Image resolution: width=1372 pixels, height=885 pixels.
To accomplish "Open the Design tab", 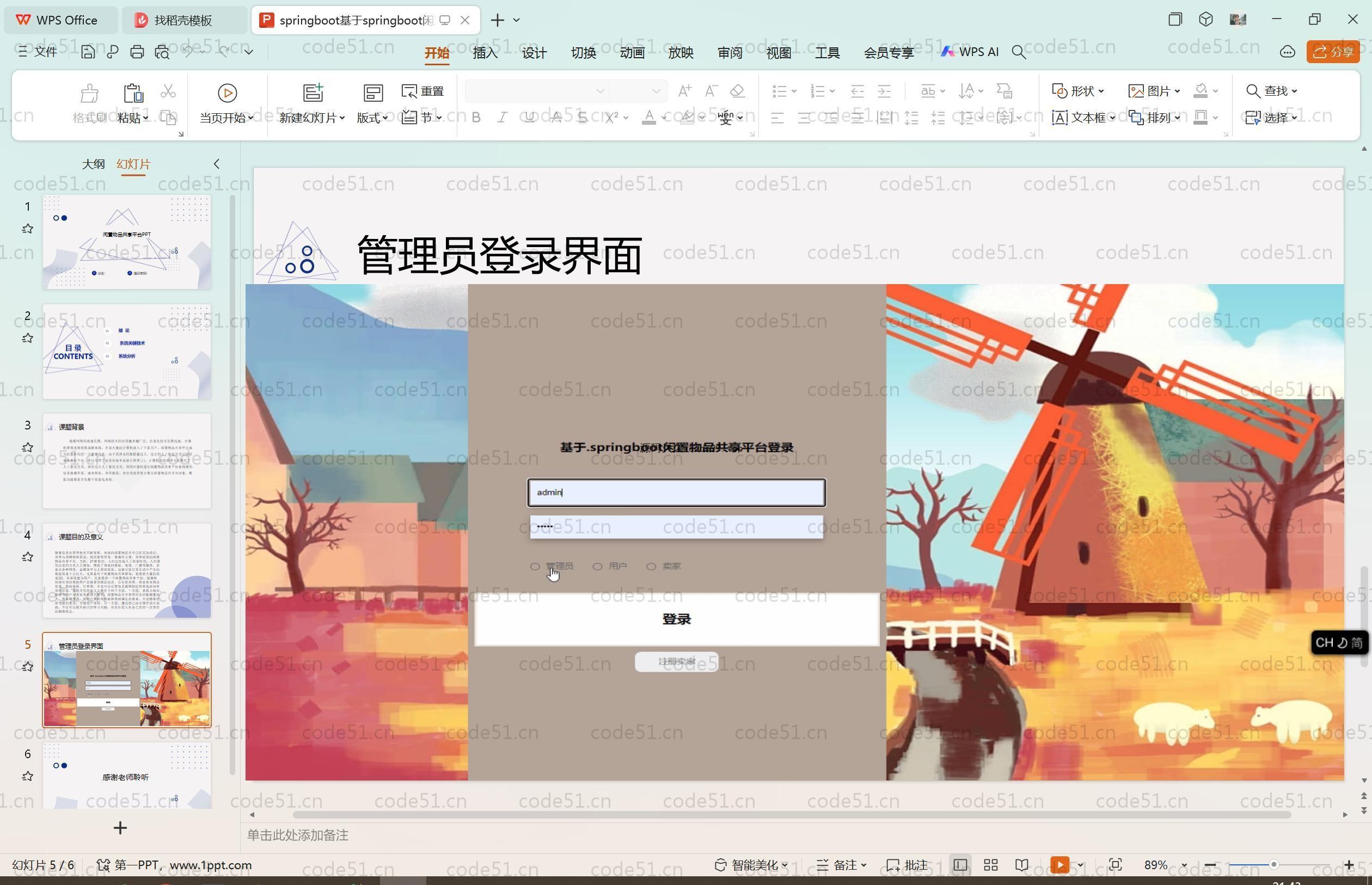I will (x=535, y=53).
